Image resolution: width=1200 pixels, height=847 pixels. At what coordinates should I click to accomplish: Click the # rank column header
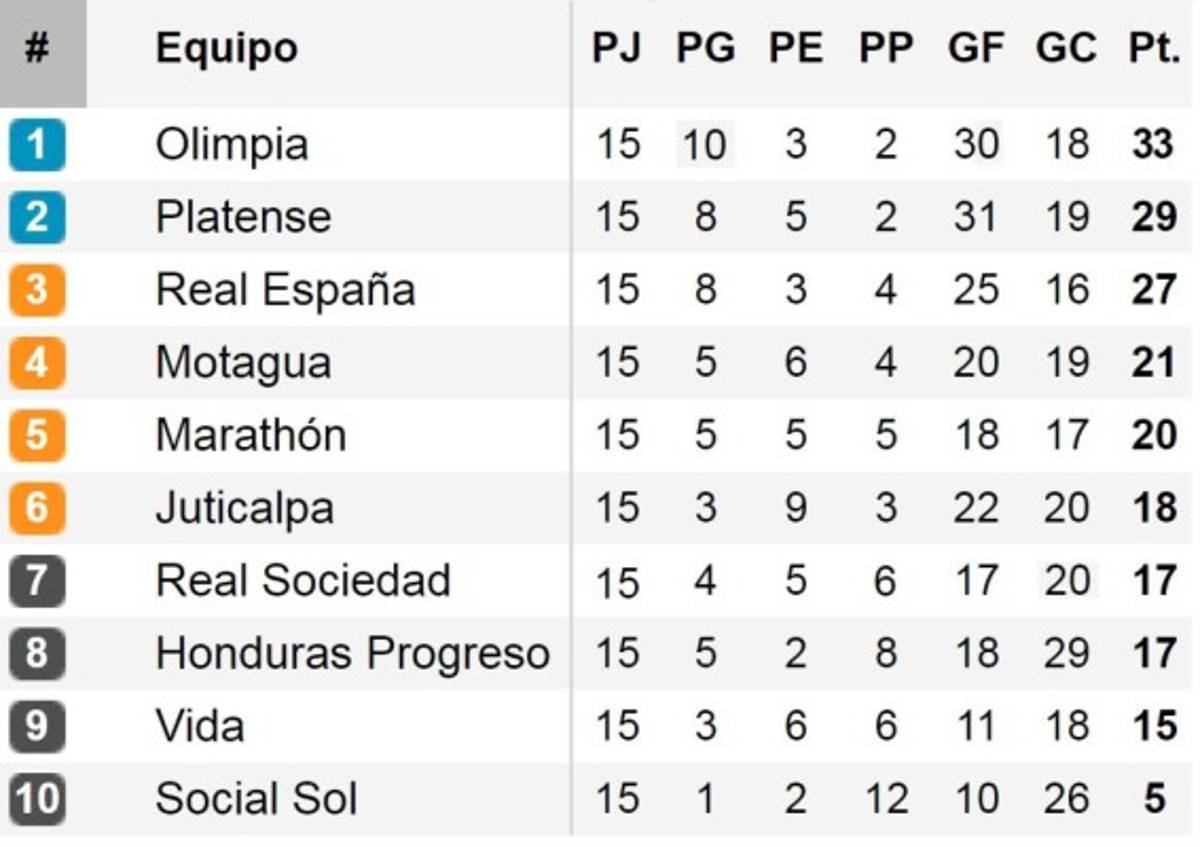[x=37, y=48]
